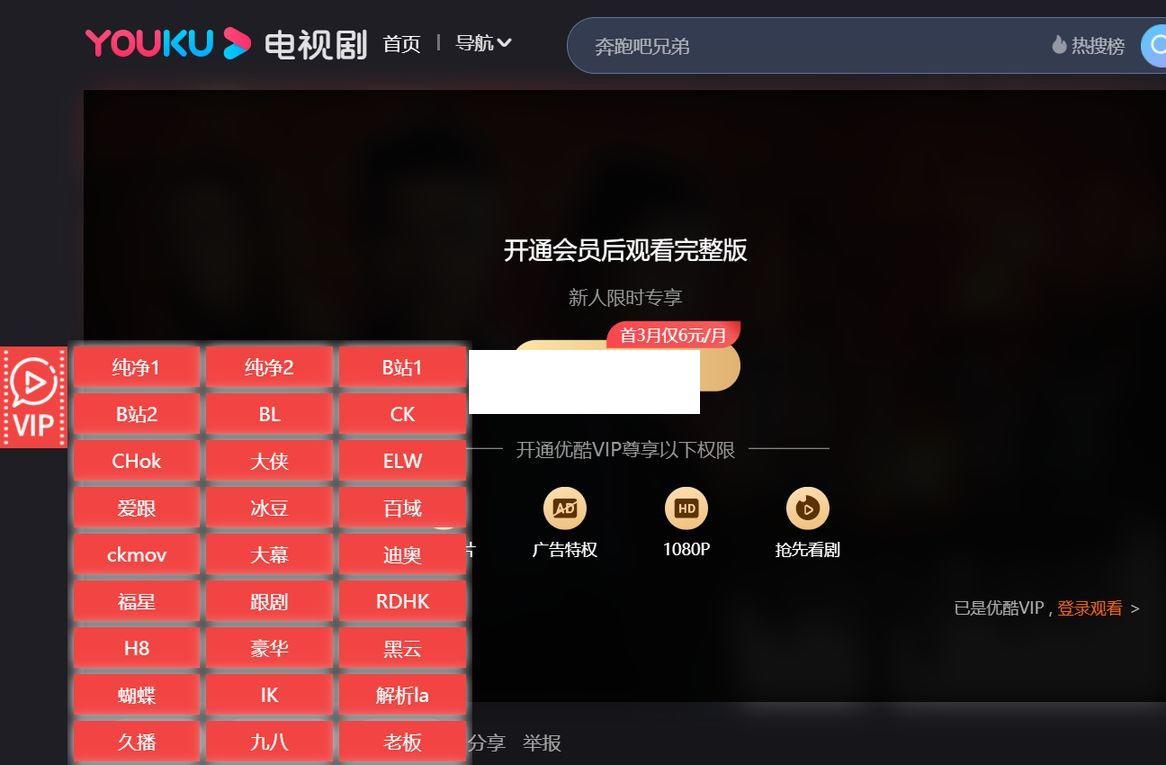Expand the 导航 dropdown menu
This screenshot has height=765, width=1166.
(x=483, y=43)
